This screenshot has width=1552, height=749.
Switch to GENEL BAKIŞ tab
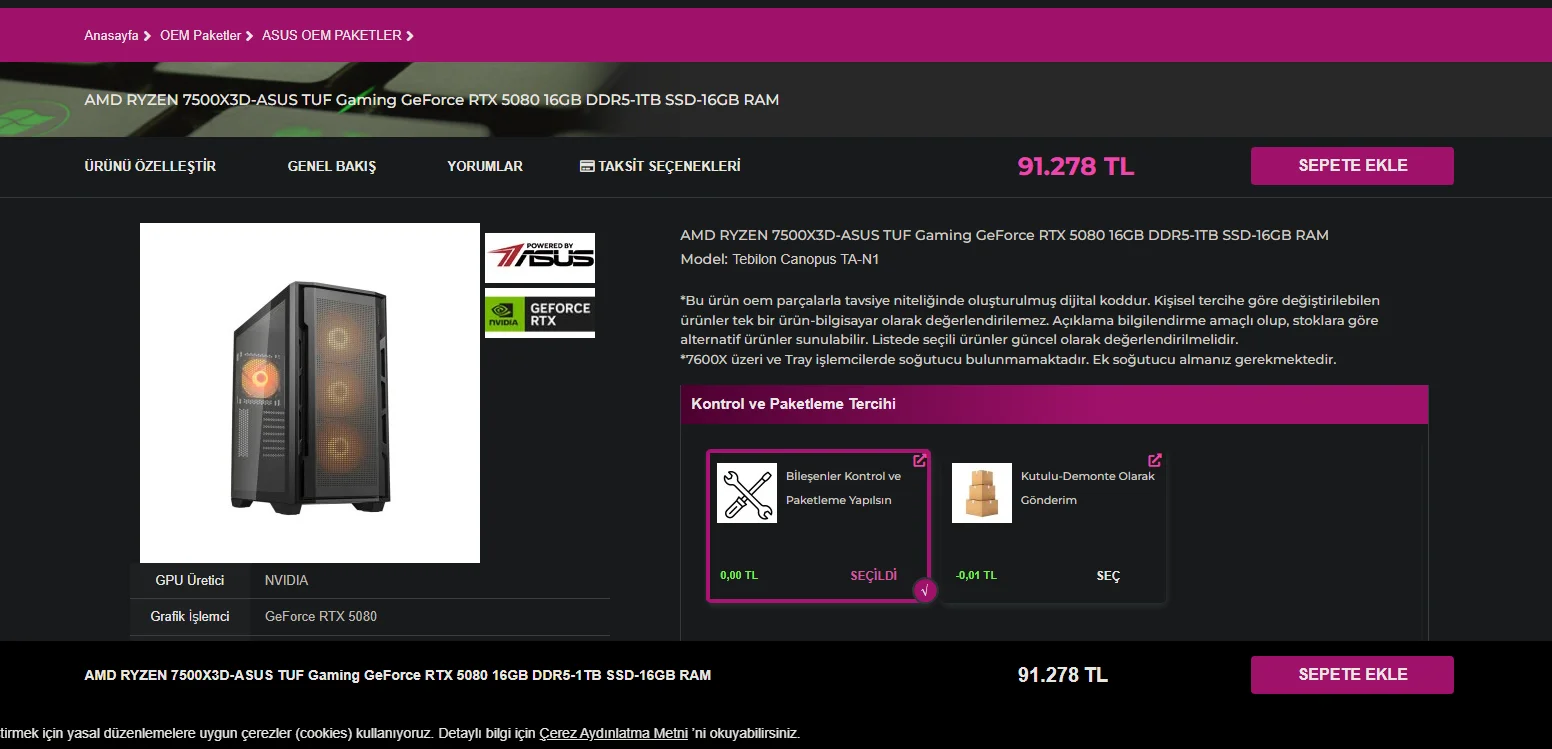pos(332,166)
